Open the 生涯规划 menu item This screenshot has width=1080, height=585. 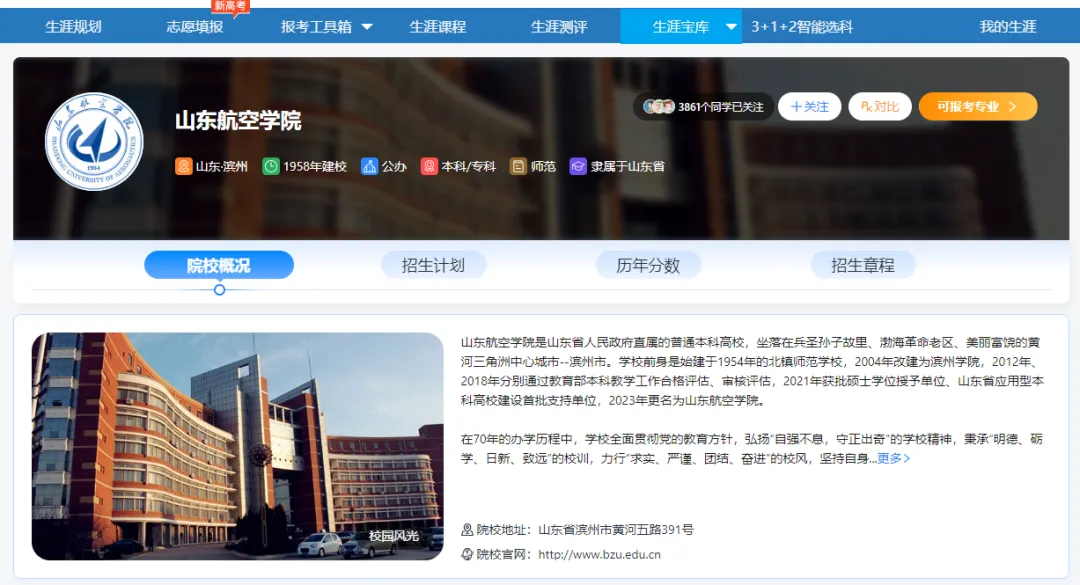click(x=73, y=27)
